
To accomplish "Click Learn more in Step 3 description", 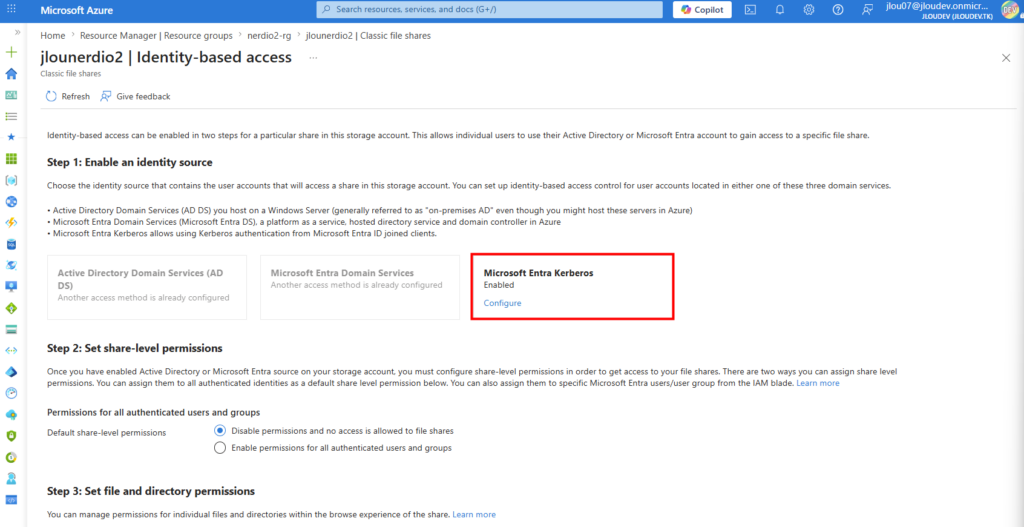I will point(474,515).
